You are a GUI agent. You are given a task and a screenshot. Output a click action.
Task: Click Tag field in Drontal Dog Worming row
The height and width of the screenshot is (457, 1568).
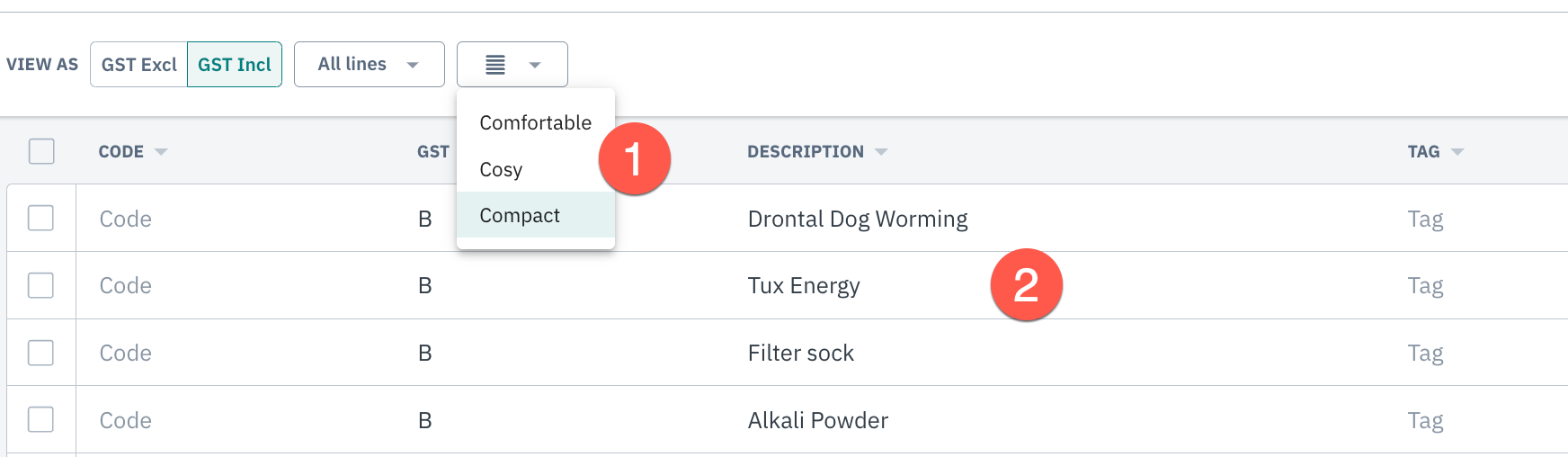tap(1425, 219)
